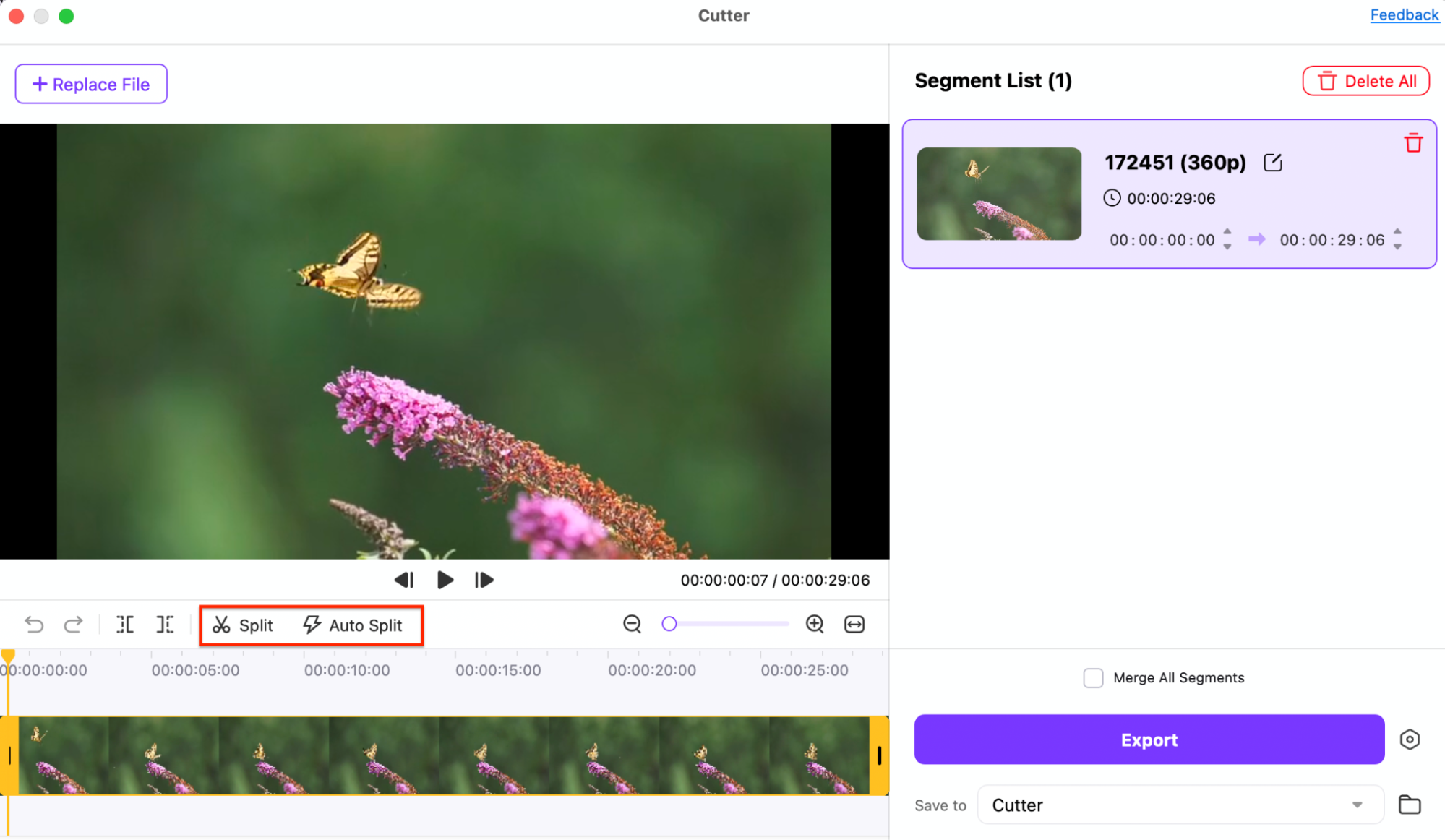Image resolution: width=1445 pixels, height=840 pixels.
Task: Delete the 172451 segment with trash icon
Action: pyautogui.click(x=1413, y=143)
